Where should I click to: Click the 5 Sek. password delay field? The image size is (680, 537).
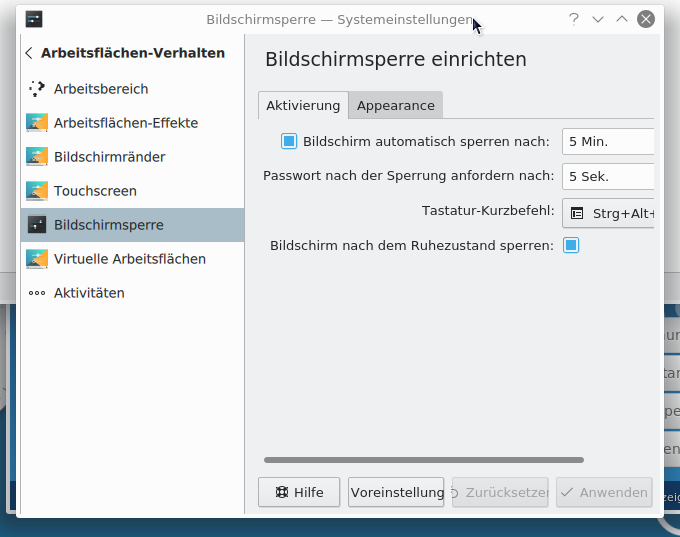608,176
